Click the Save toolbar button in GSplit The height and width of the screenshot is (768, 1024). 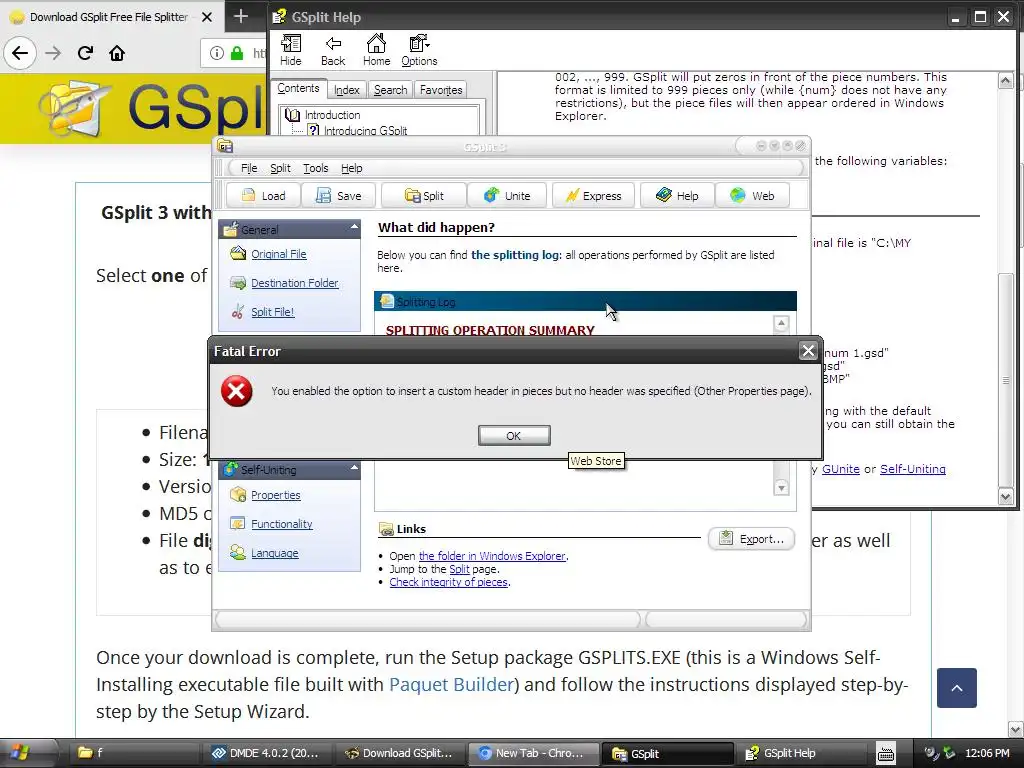click(338, 196)
